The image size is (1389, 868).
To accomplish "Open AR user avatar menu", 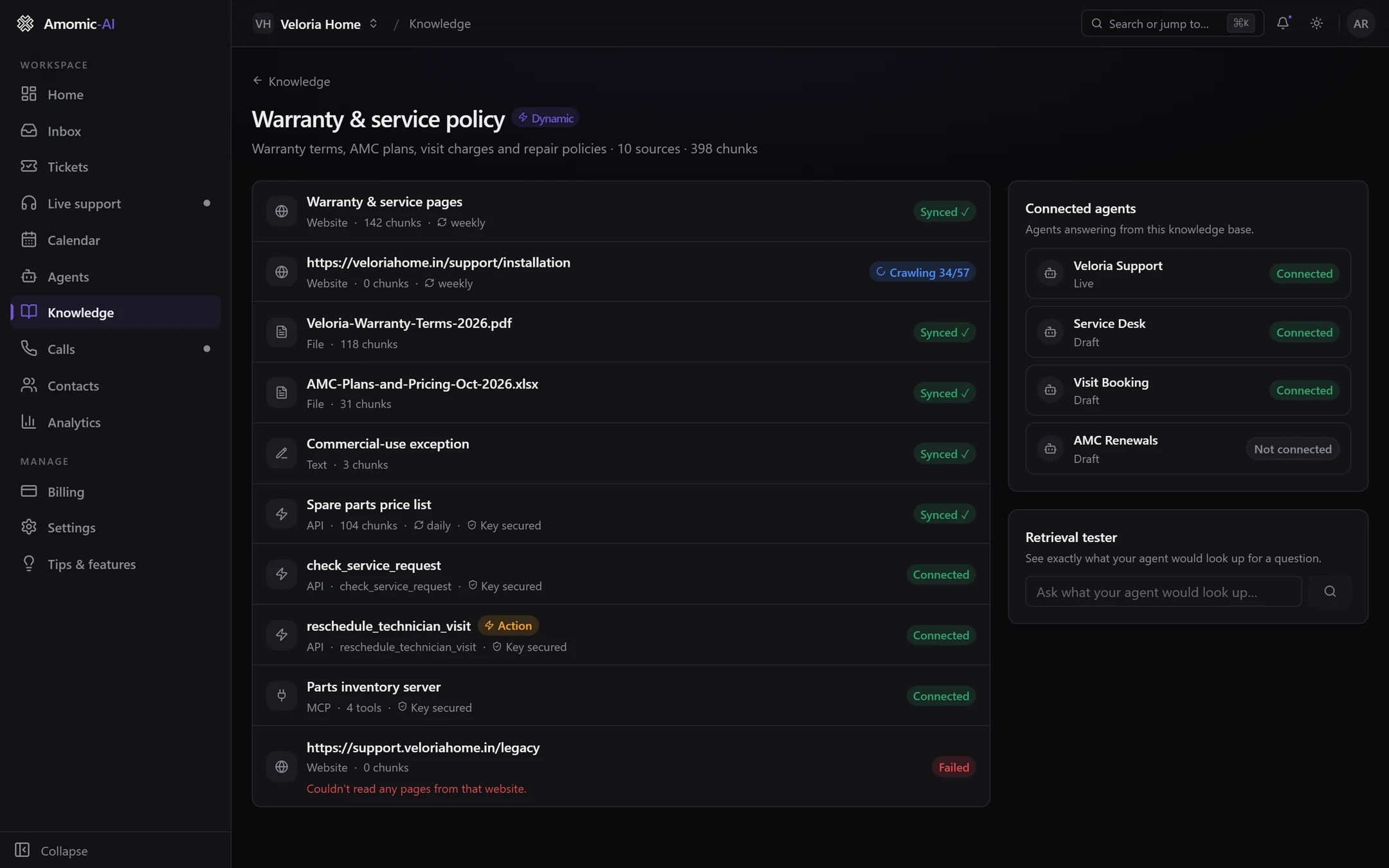I will click(x=1360, y=23).
